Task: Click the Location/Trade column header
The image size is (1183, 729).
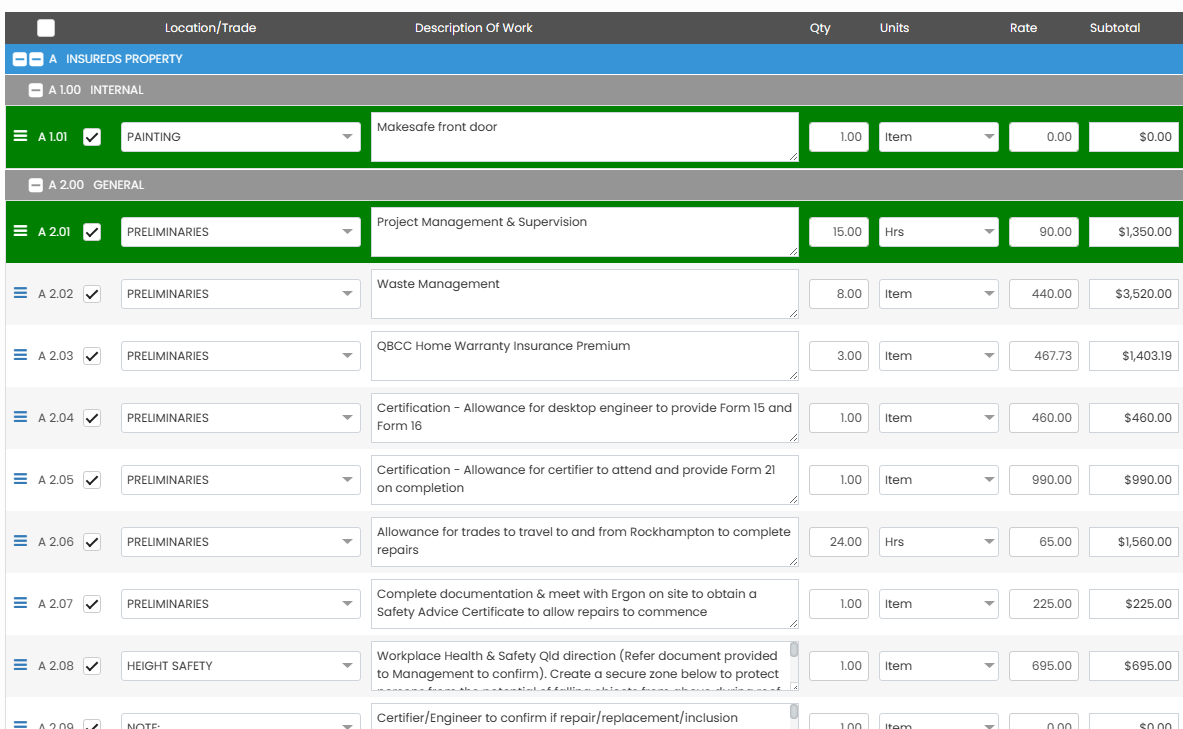Action: pos(210,28)
